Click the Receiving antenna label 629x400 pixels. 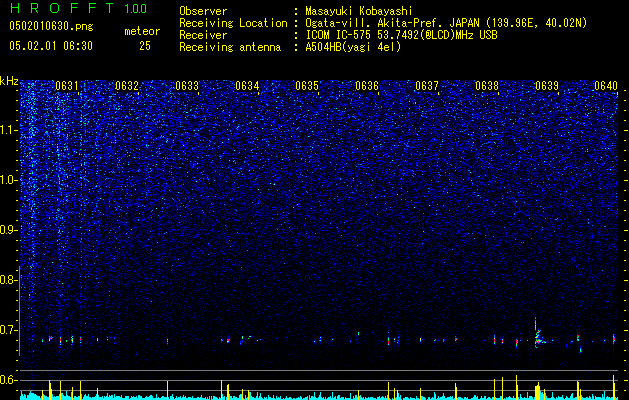pyautogui.click(x=230, y=47)
